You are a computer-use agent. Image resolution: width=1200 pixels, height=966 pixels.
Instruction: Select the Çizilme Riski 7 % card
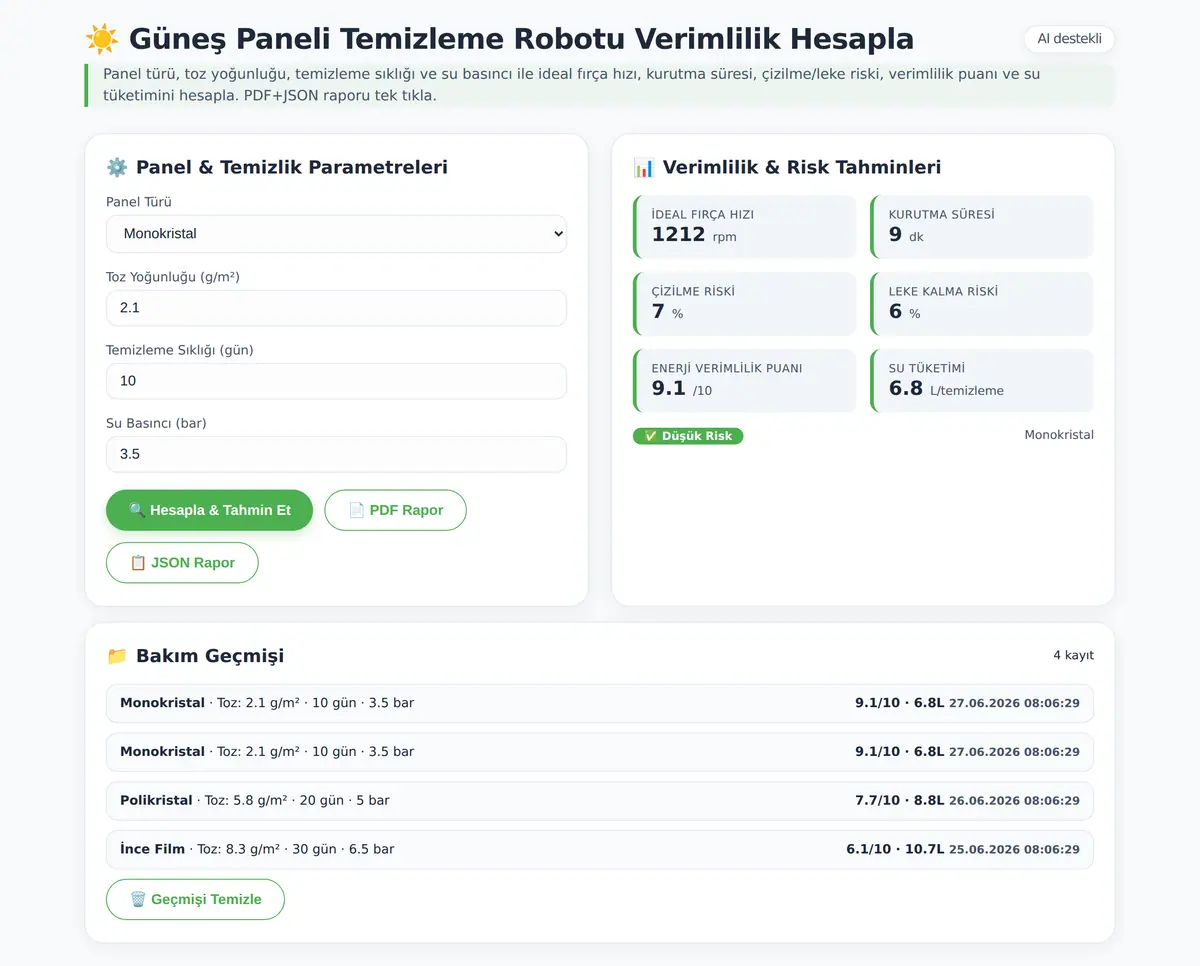[x=745, y=304]
